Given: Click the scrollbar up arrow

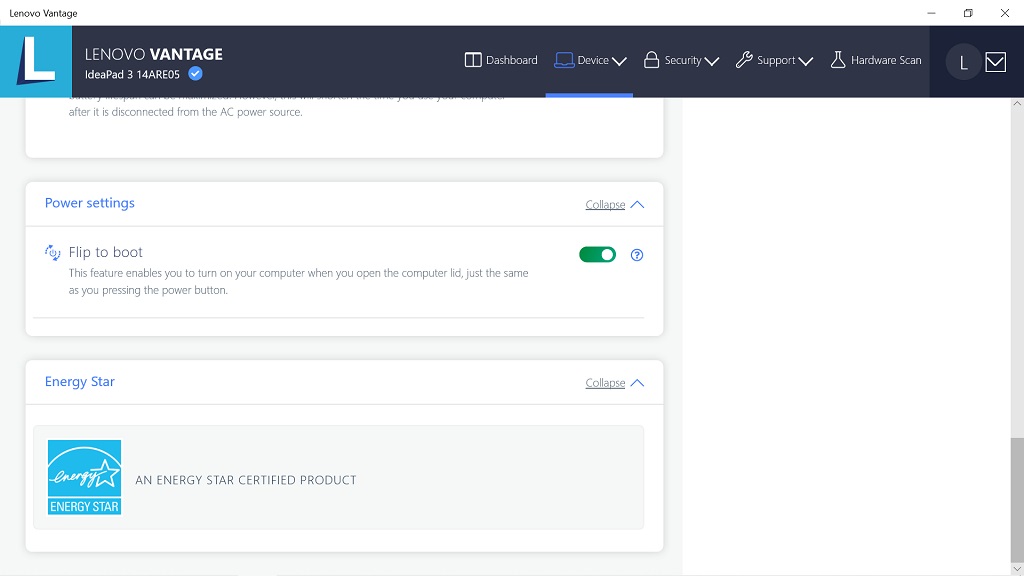Looking at the screenshot, I should tap(1017, 103).
